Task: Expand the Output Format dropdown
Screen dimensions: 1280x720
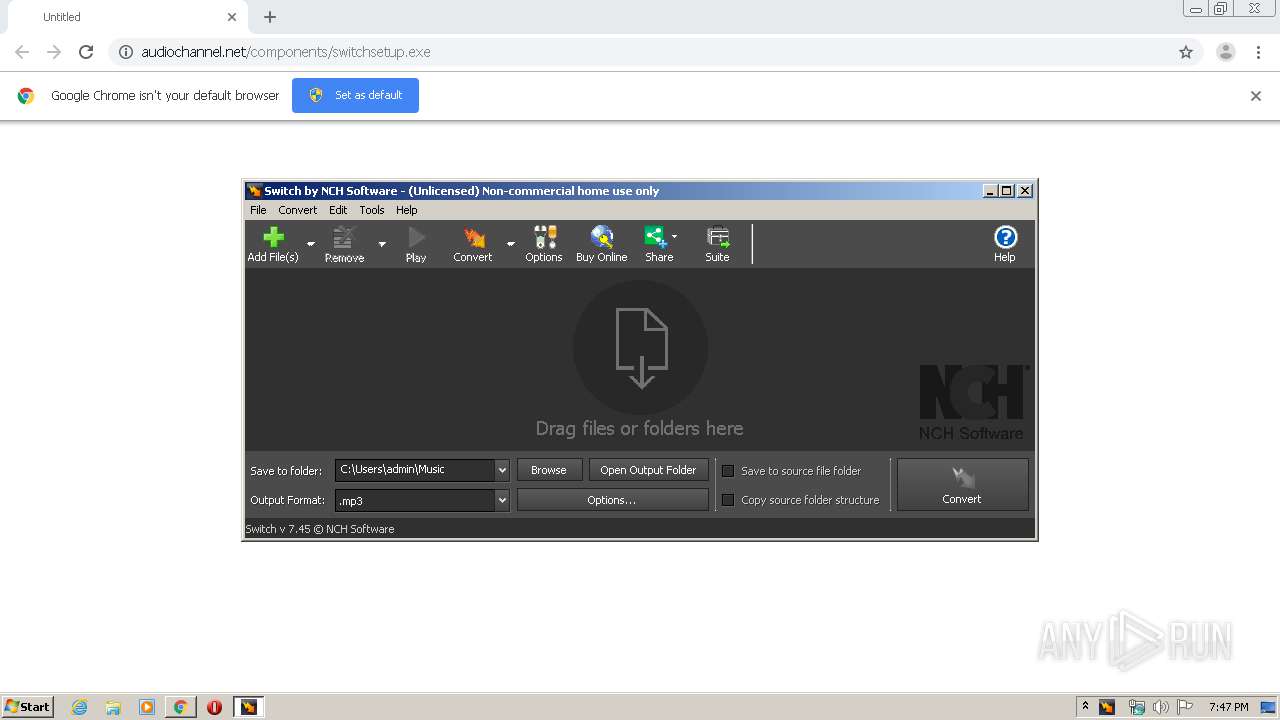Action: click(502, 499)
